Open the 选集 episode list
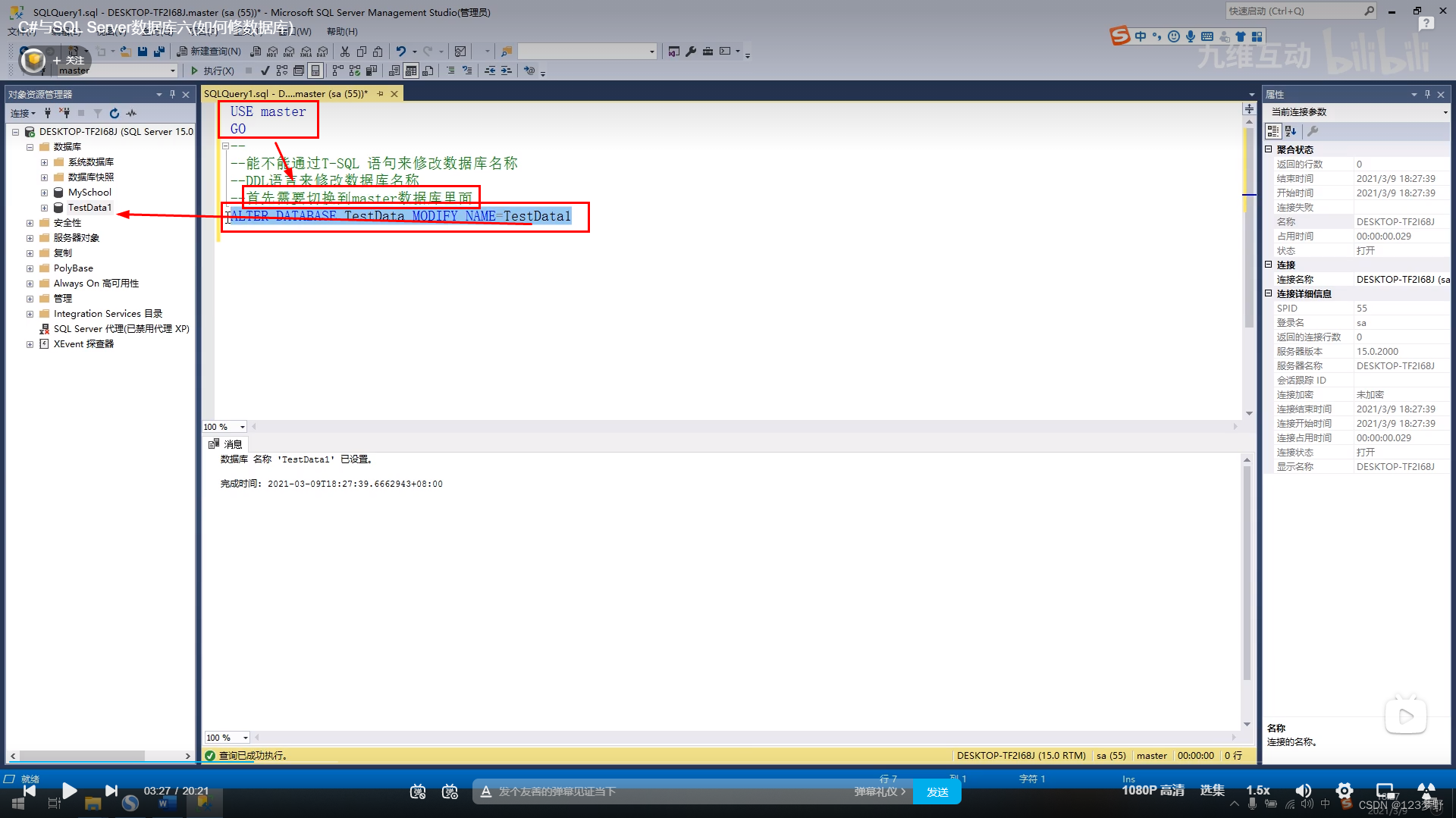The image size is (1456, 818). pos(1212,791)
